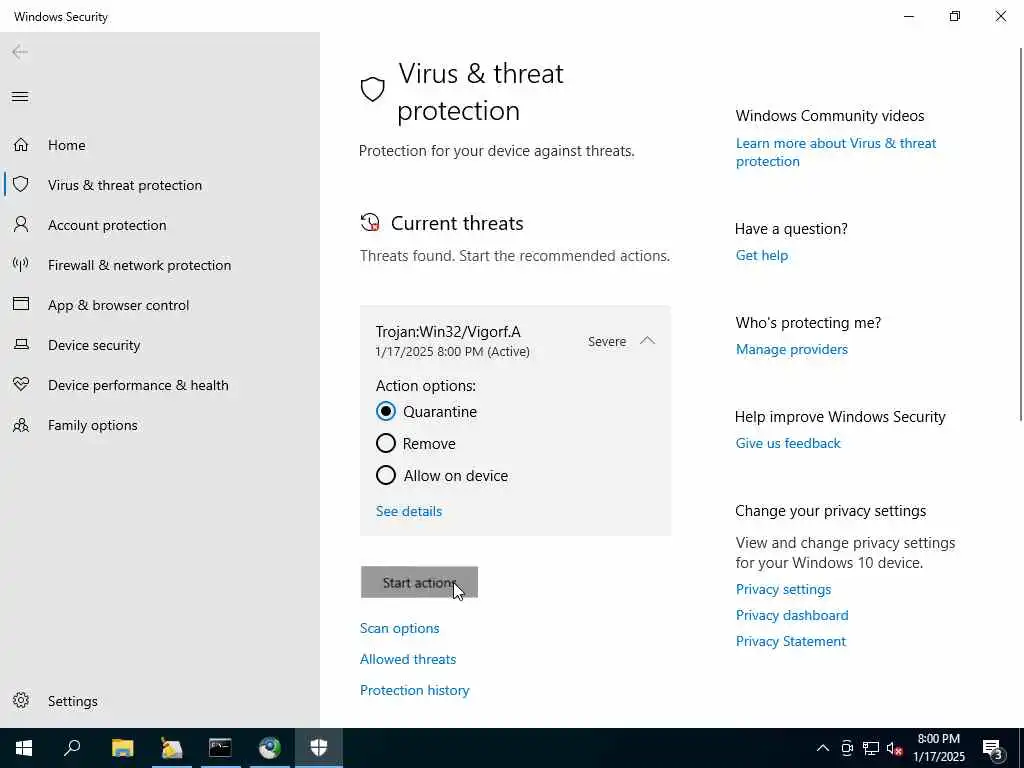1024x768 pixels.
Task: Click Manage providers link
Action: pyautogui.click(x=792, y=349)
